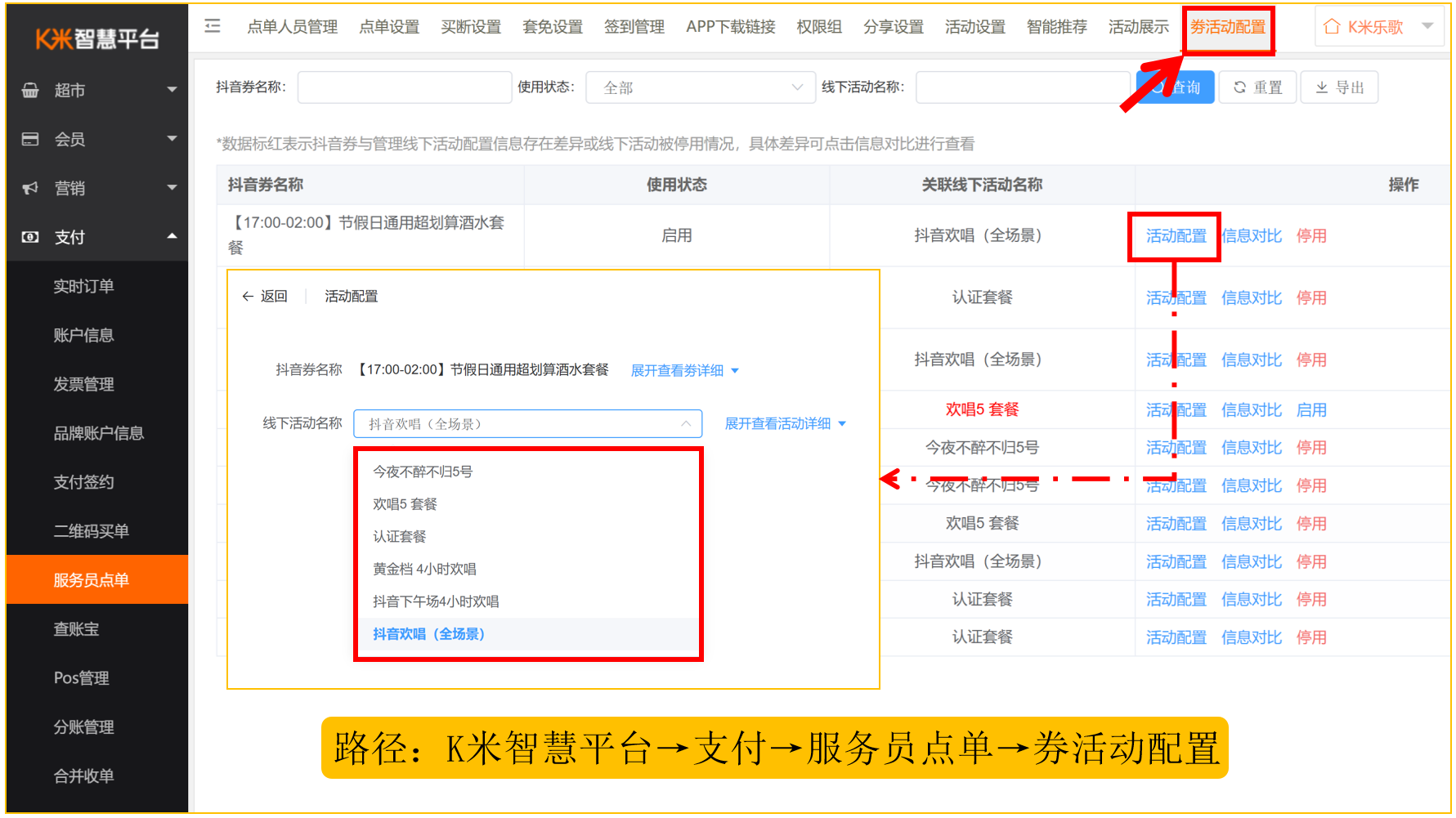Click the 【17:00-02:00】节假日通用超划算酒水套餐 table cell
Image resolution: width=1456 pixels, height=818 pixels.
[x=370, y=235]
